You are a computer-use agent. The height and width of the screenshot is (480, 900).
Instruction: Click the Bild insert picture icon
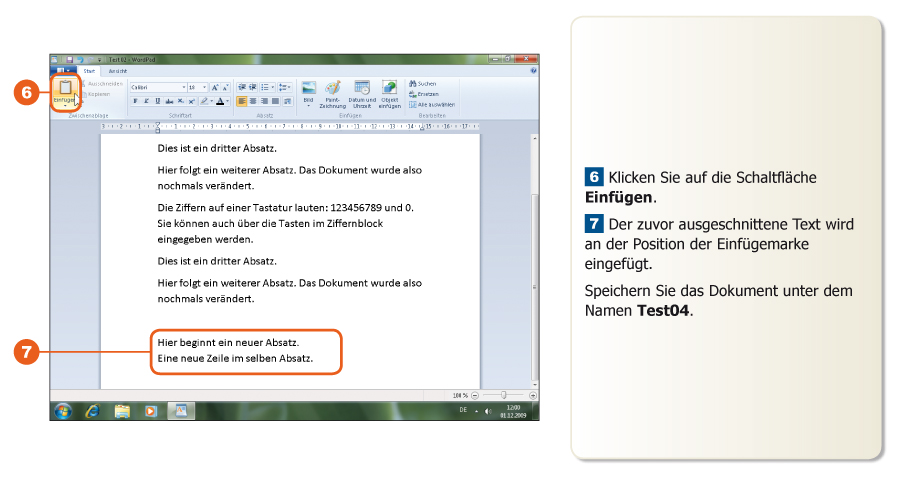309,92
